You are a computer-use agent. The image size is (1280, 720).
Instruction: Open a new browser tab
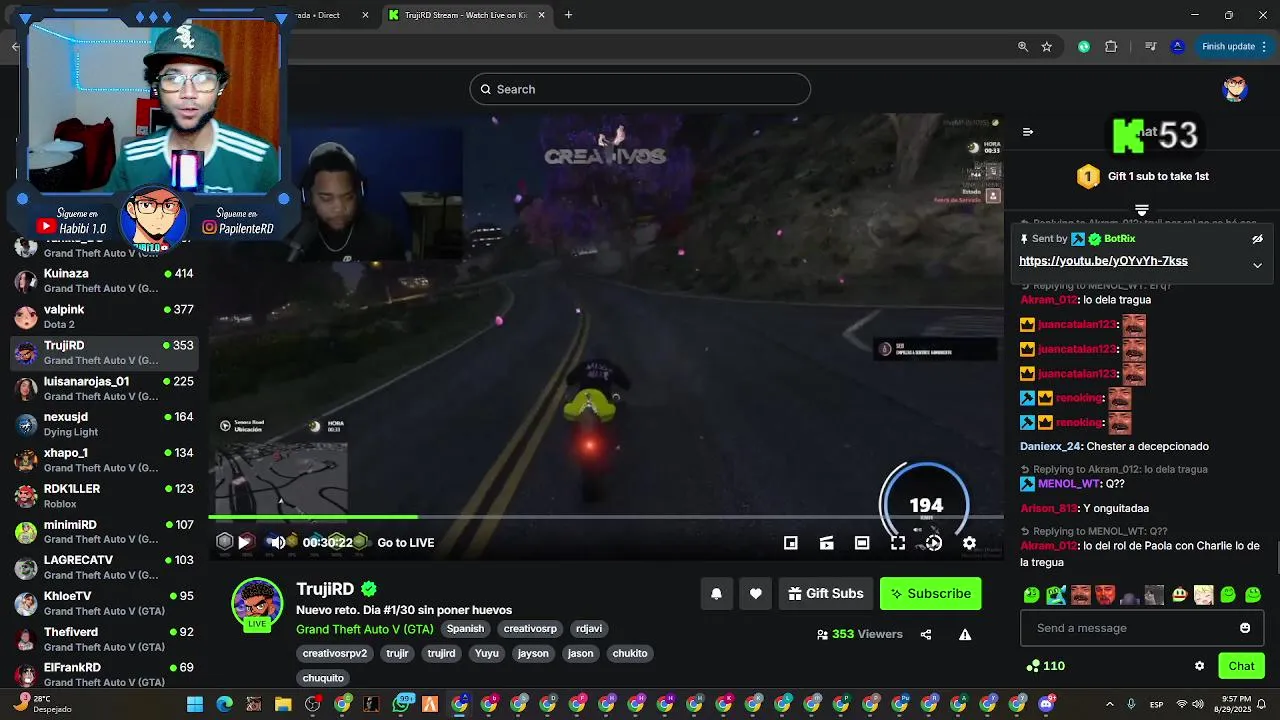point(568,15)
